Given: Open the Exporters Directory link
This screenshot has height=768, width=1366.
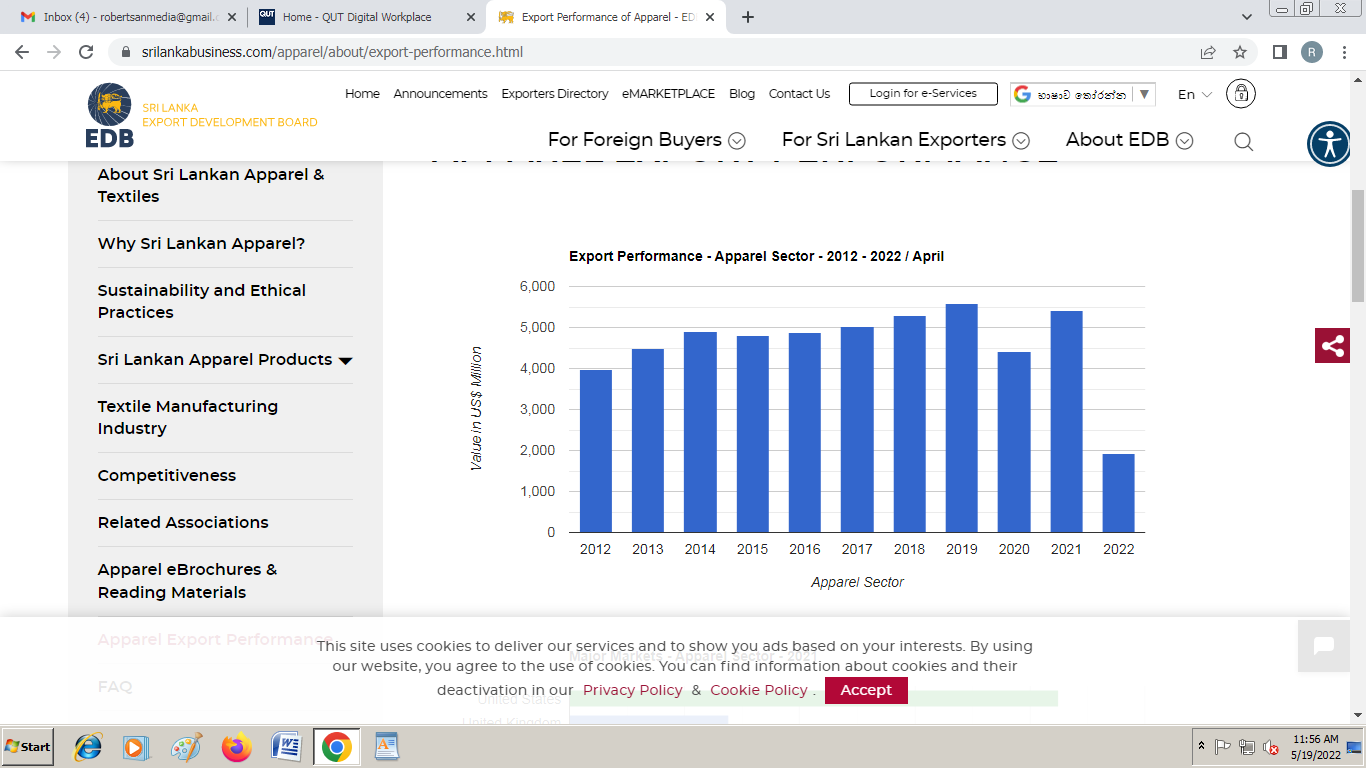Looking at the screenshot, I should (x=555, y=94).
